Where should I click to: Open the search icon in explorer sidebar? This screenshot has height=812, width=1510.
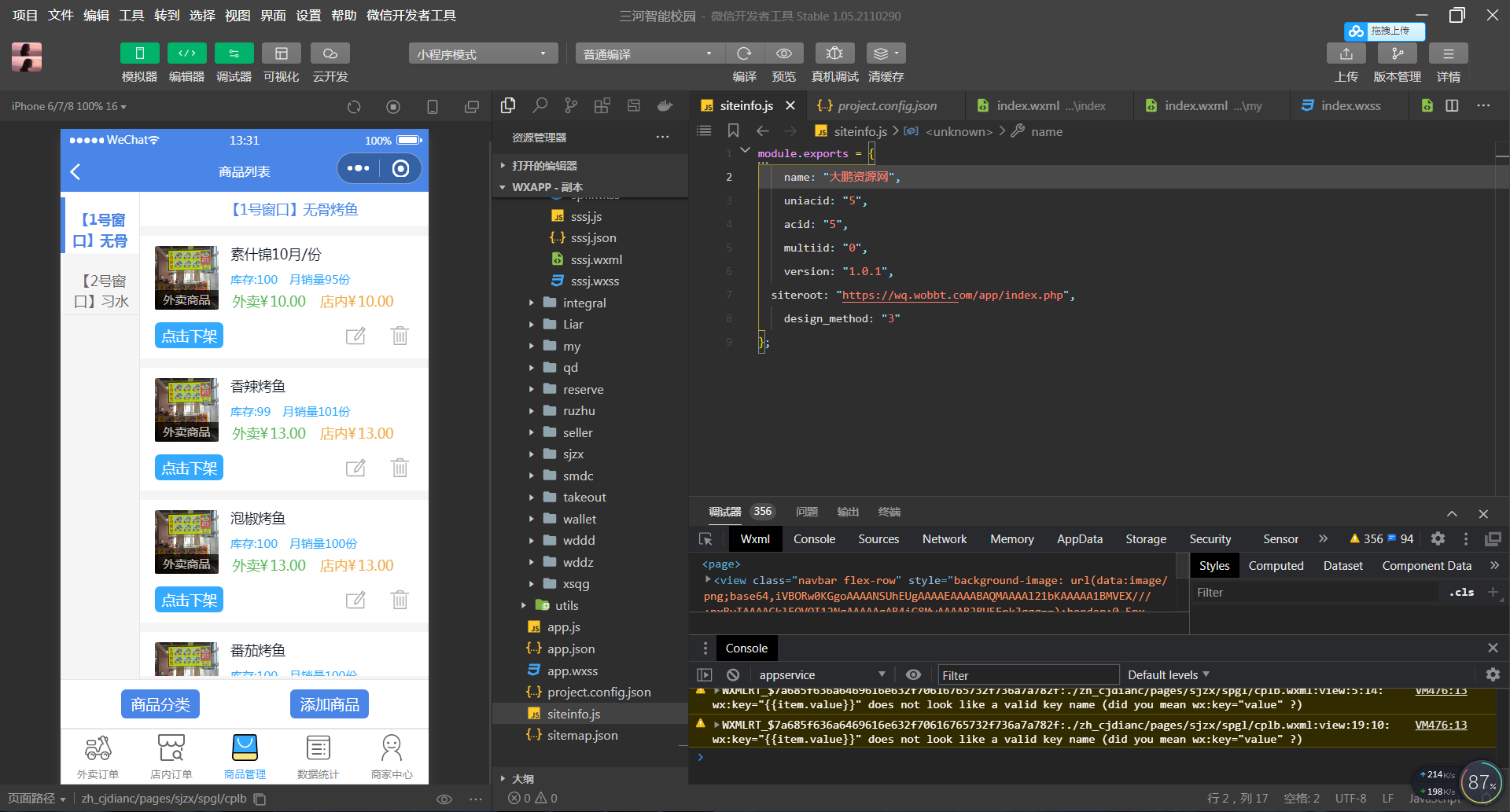click(x=540, y=105)
